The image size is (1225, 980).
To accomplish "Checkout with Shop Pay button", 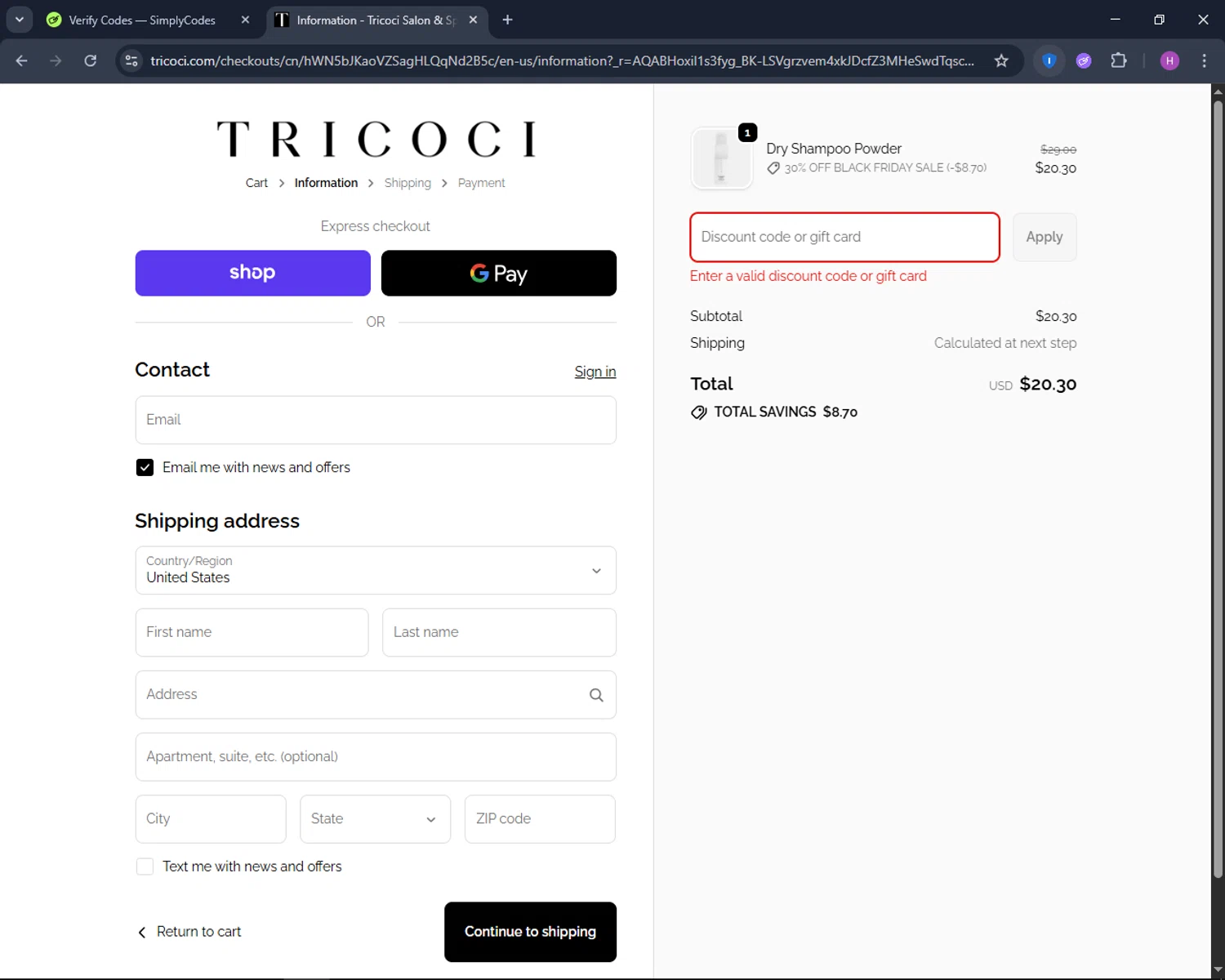I will 252,273.
